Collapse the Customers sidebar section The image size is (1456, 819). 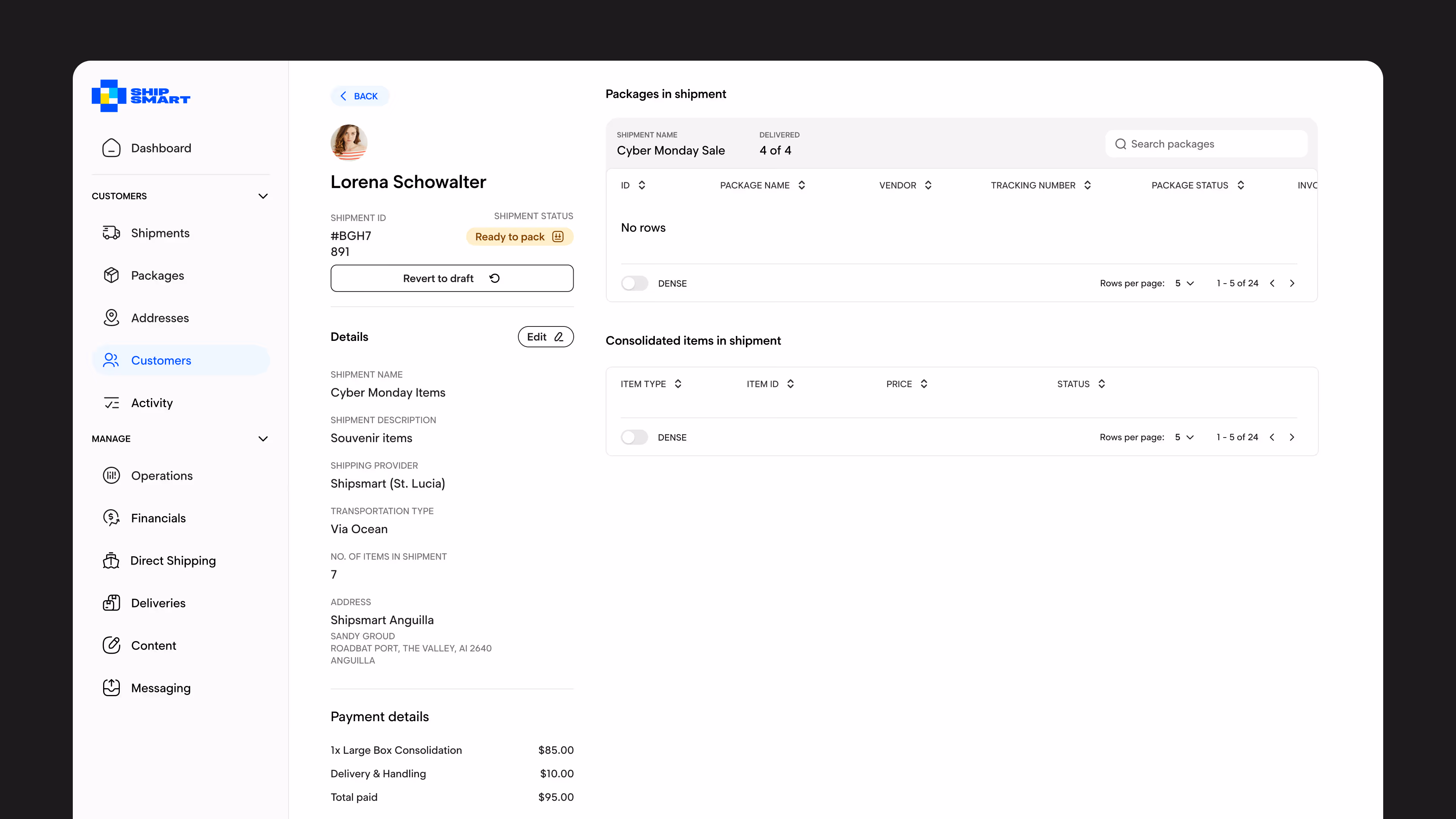pyautogui.click(x=263, y=196)
